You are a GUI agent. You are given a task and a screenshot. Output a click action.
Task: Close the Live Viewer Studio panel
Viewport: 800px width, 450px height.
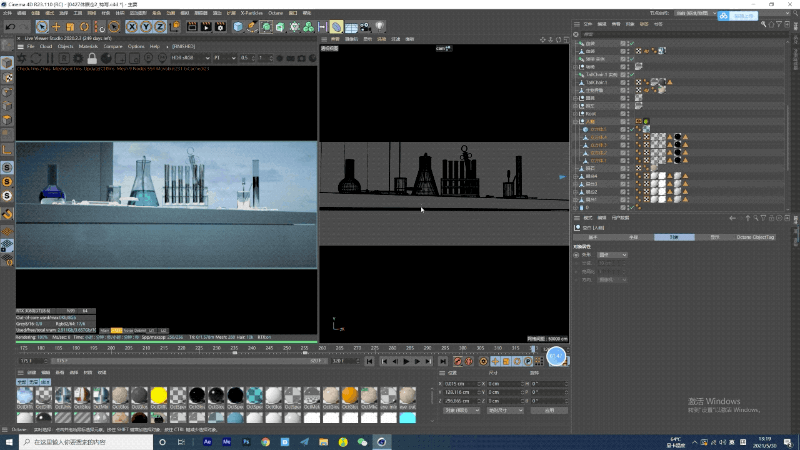tap(19, 38)
